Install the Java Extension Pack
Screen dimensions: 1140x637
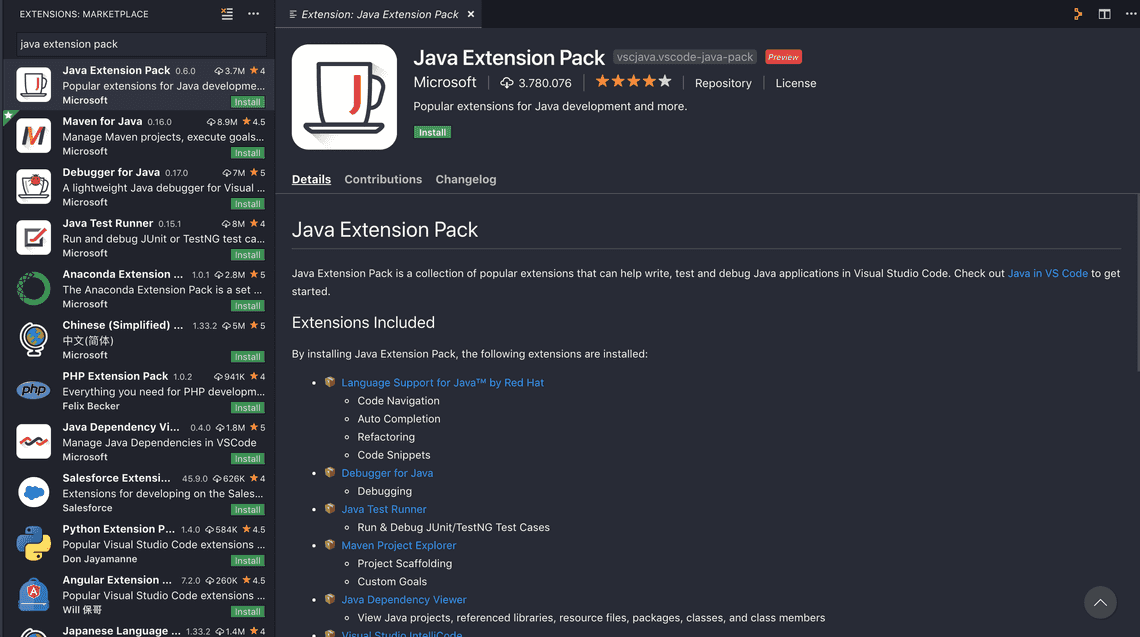pyautogui.click(x=432, y=131)
